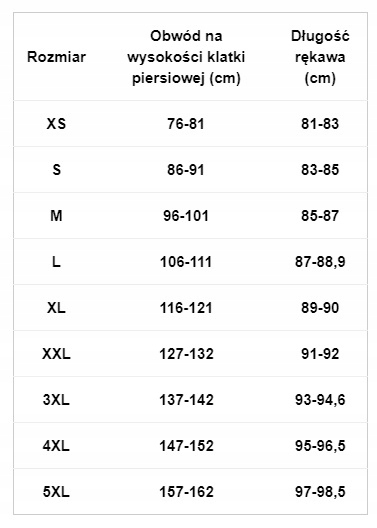Click the 106-111 chest value
Screen dimensions: 377x528
(186, 262)
